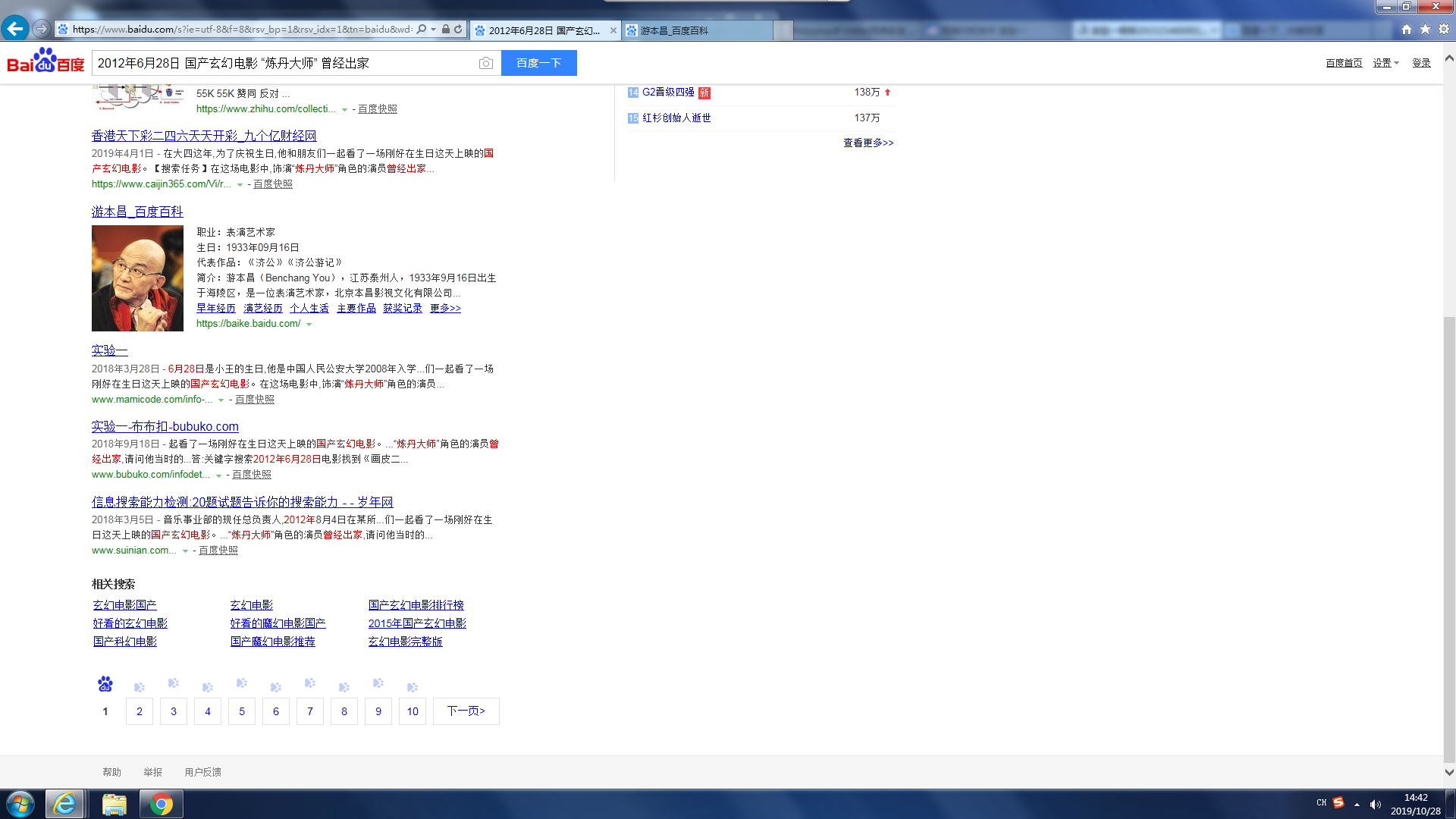Launch Chrome from the taskbar
The height and width of the screenshot is (819, 1456).
click(x=161, y=804)
